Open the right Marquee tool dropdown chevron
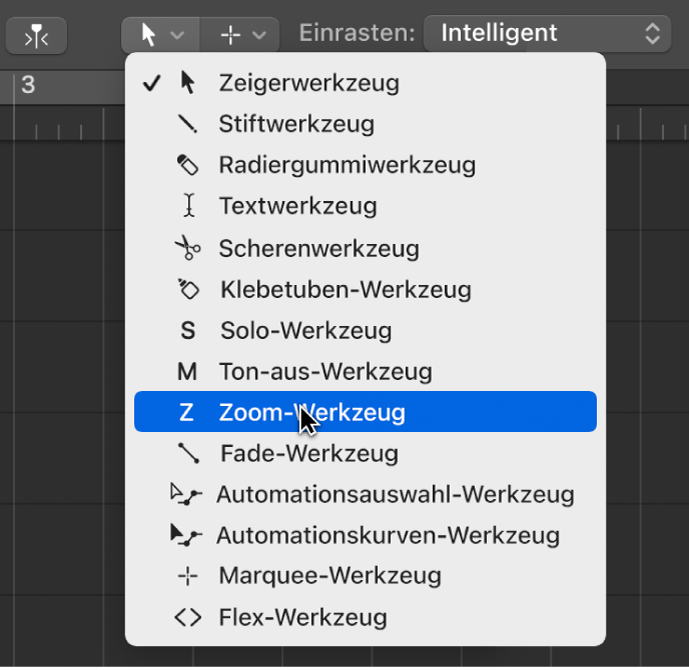The width and height of the screenshot is (689, 670). (x=259, y=35)
